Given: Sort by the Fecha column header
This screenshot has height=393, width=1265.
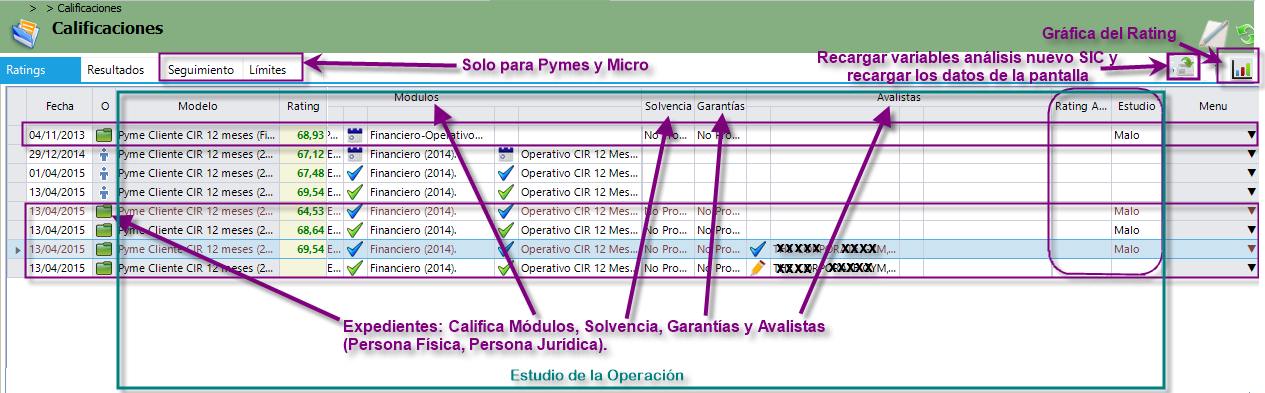Looking at the screenshot, I should click(x=59, y=105).
